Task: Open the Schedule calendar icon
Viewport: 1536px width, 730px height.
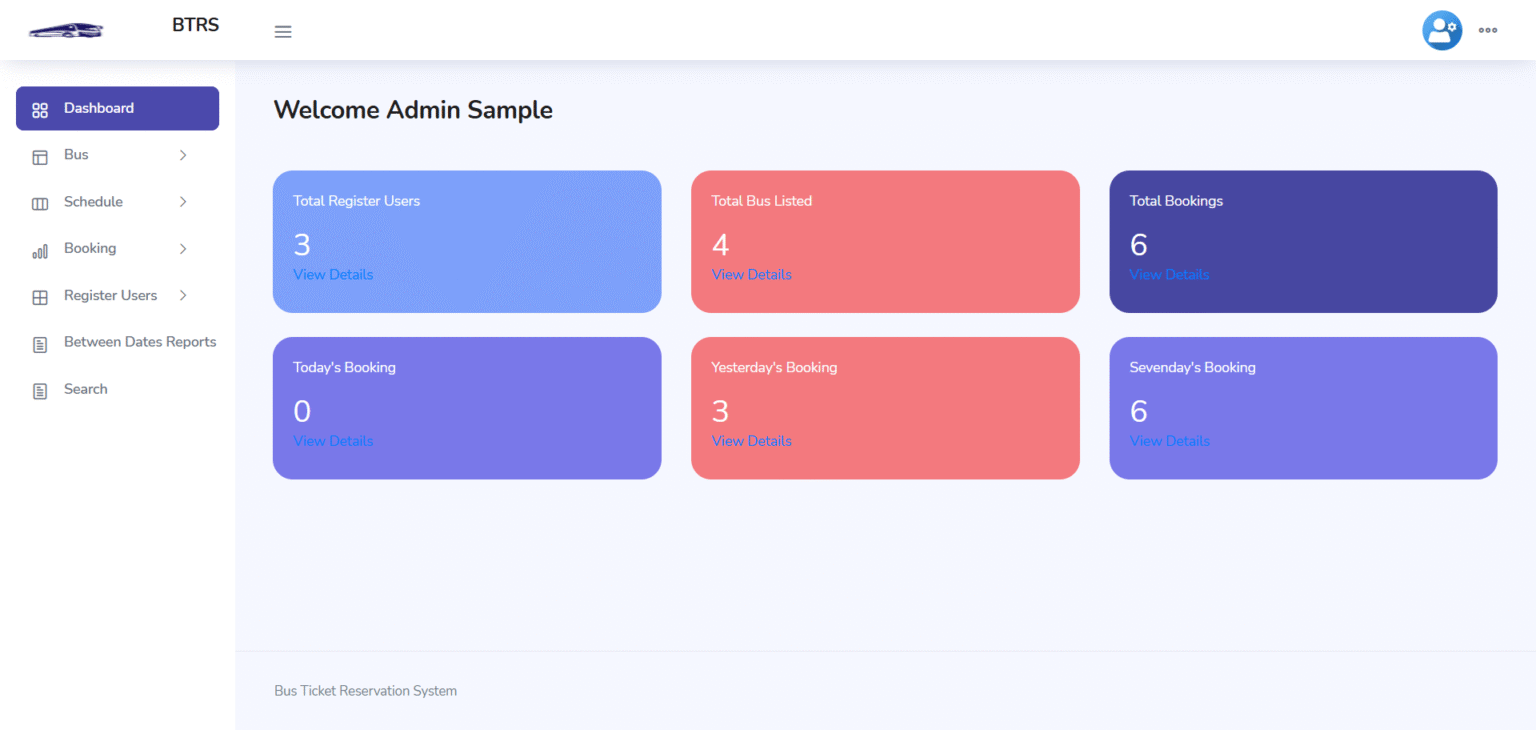Action: 38,201
